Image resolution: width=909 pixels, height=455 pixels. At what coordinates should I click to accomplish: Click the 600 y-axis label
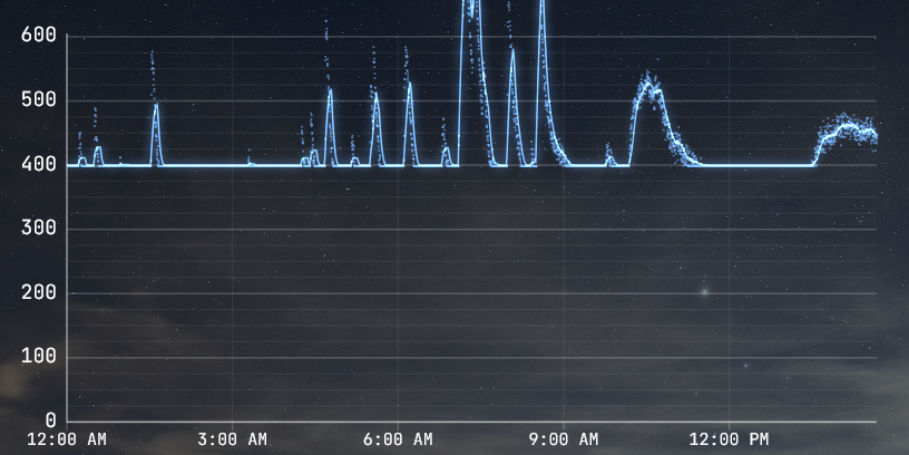click(x=38, y=36)
